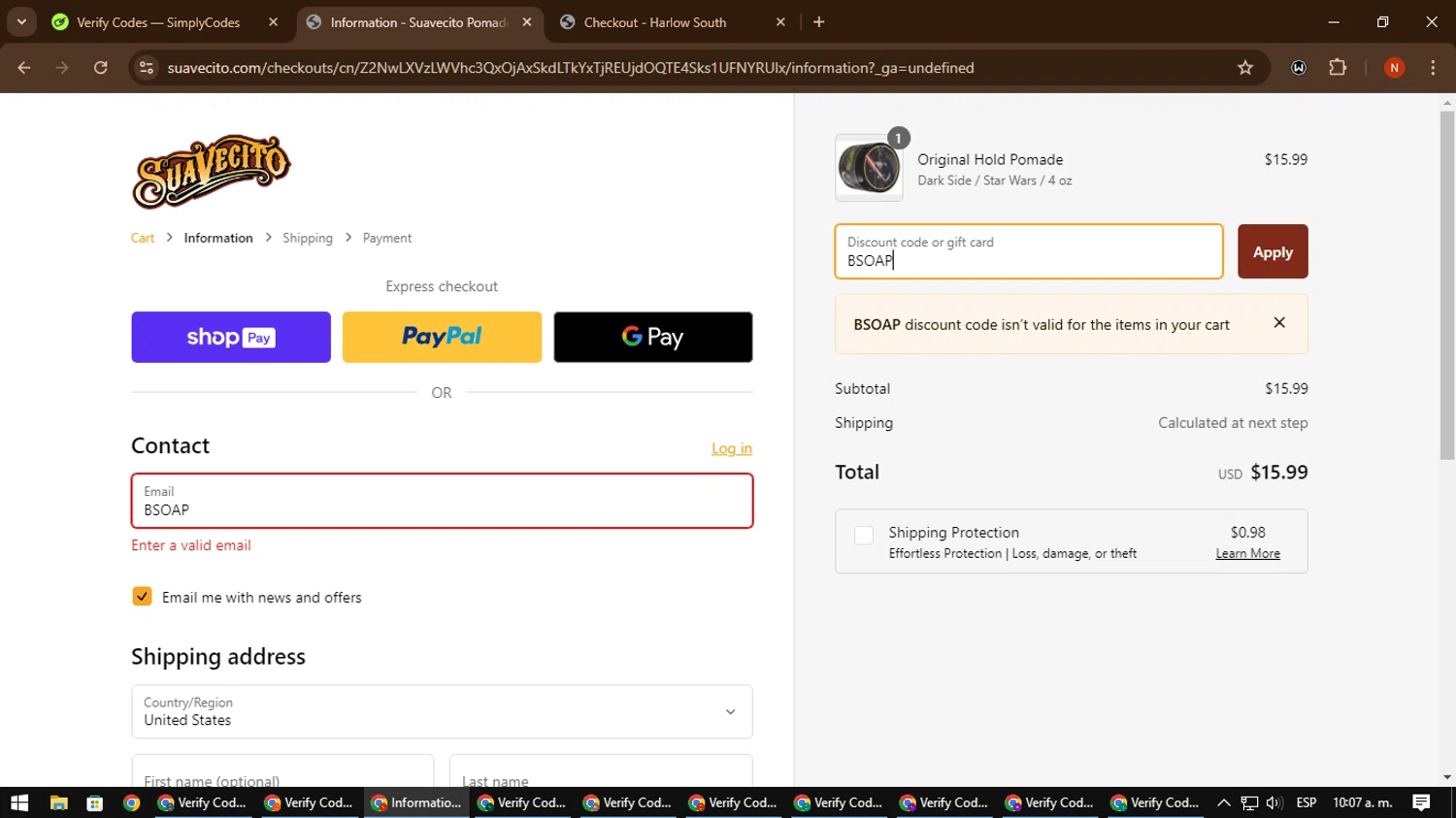The image size is (1456, 818).
Task: Click the First name (optional) field
Action: pyautogui.click(x=282, y=771)
